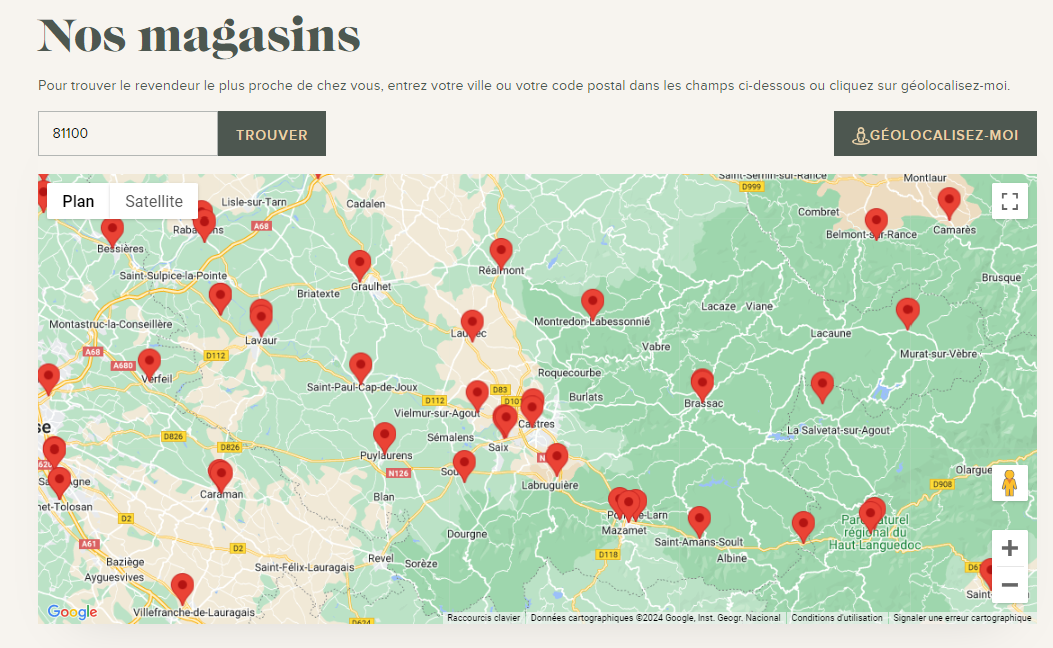Click the Briatexte town label

point(318,293)
